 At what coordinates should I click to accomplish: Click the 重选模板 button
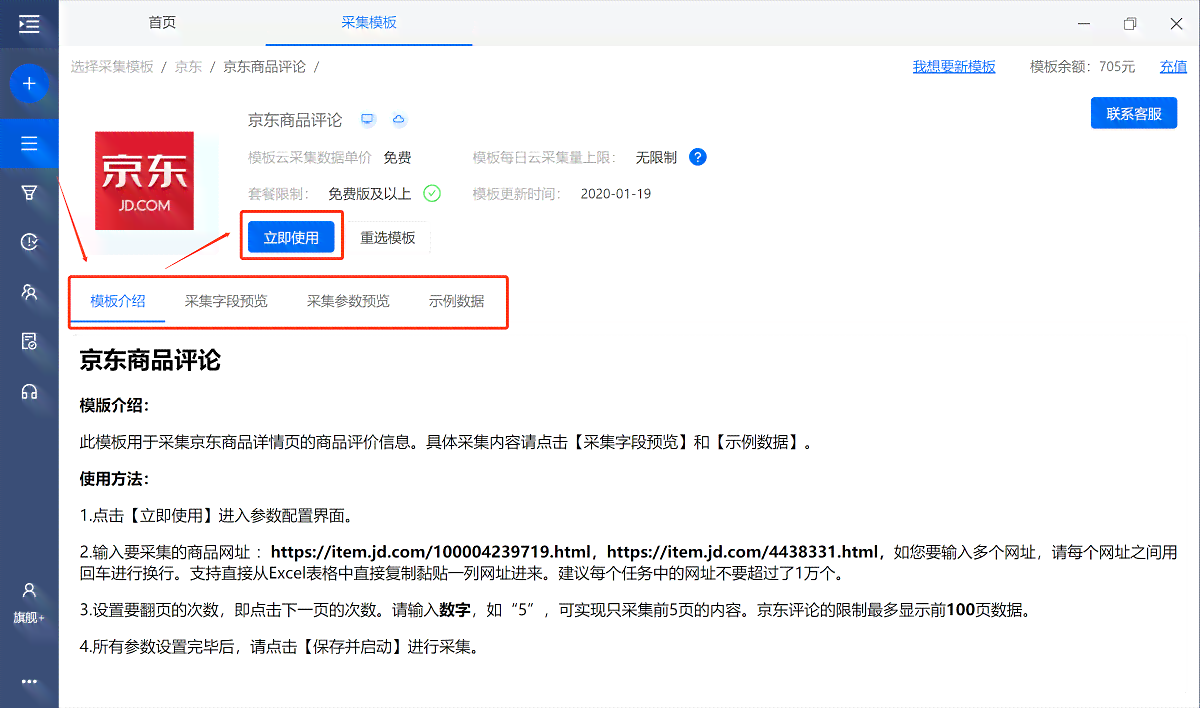(x=388, y=238)
